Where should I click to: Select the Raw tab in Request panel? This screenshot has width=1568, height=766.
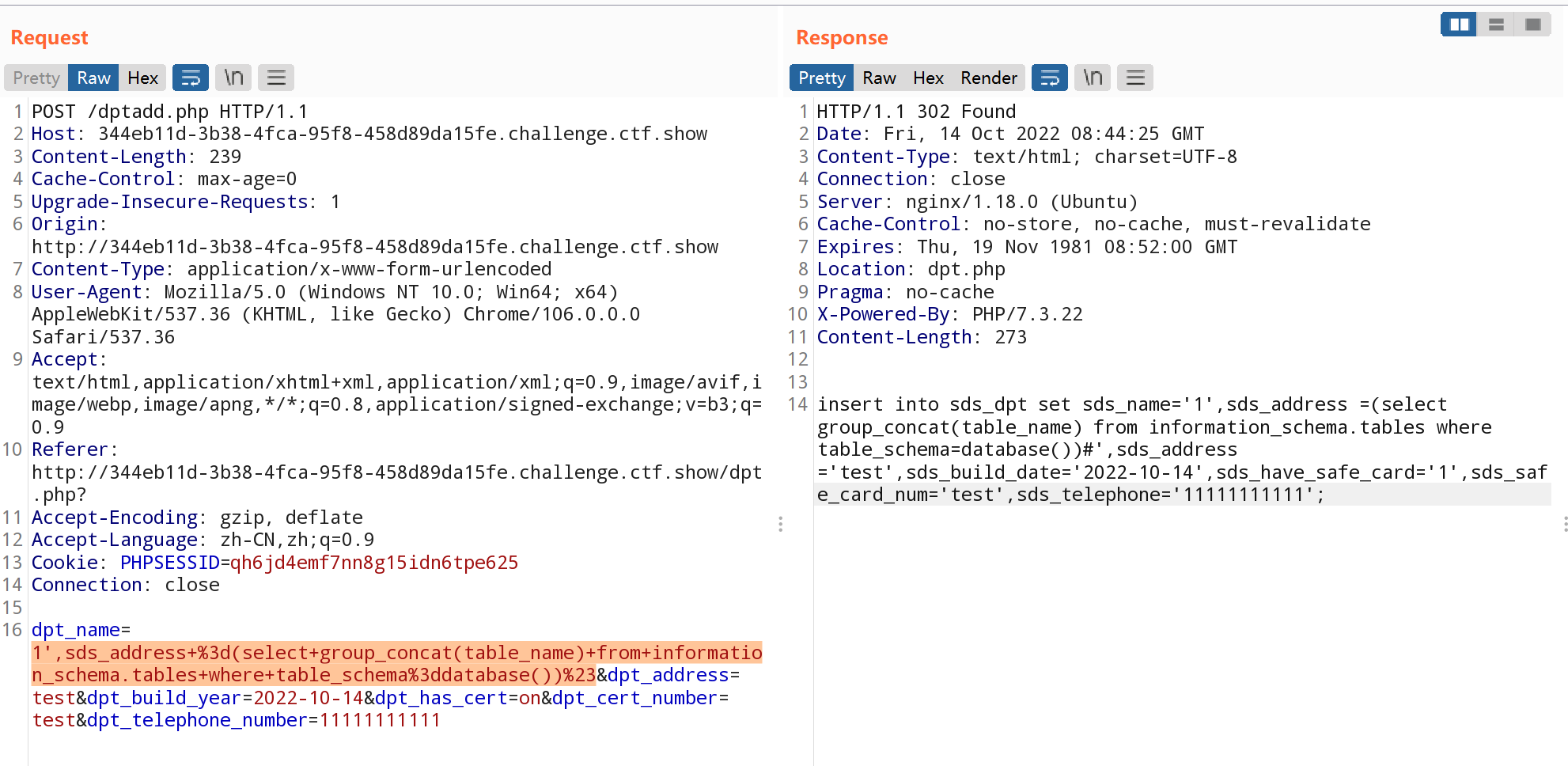[93, 78]
